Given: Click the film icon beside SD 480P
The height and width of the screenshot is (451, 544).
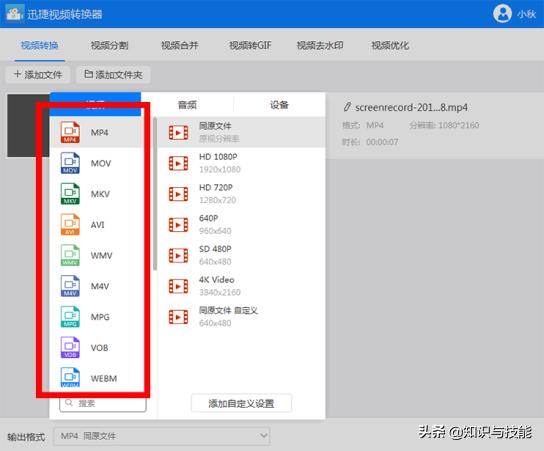Looking at the screenshot, I should click(178, 256).
